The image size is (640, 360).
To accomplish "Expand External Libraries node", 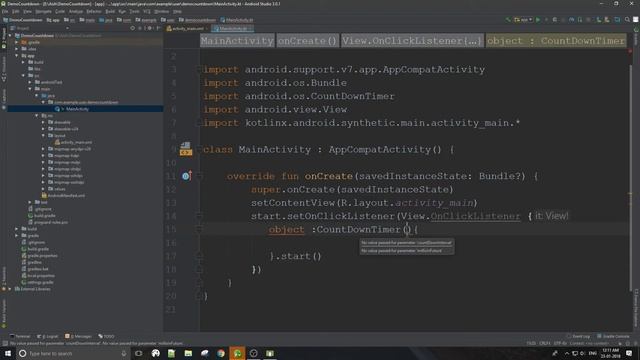I will pyautogui.click(x=10, y=289).
